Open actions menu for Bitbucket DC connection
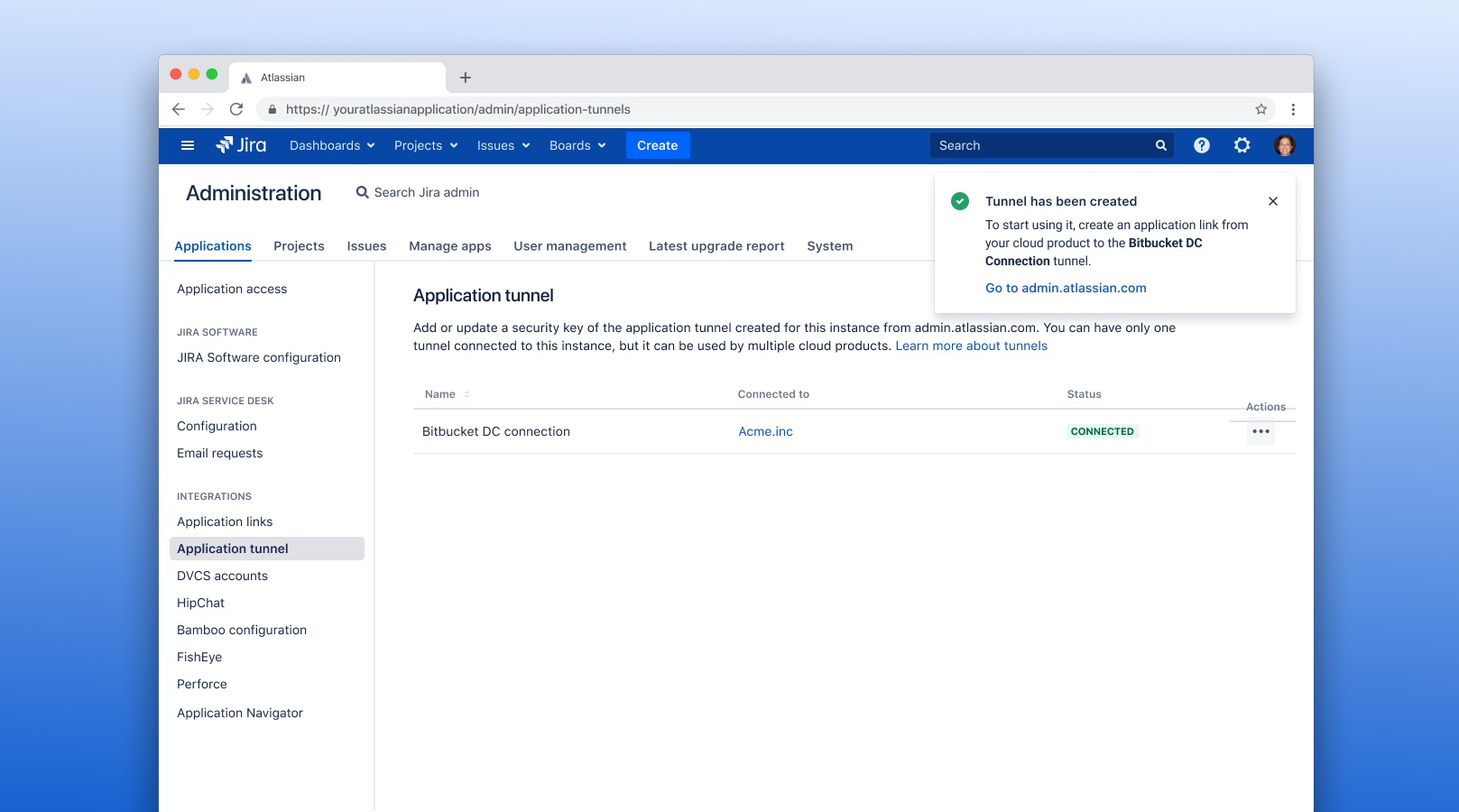 pyautogui.click(x=1261, y=431)
